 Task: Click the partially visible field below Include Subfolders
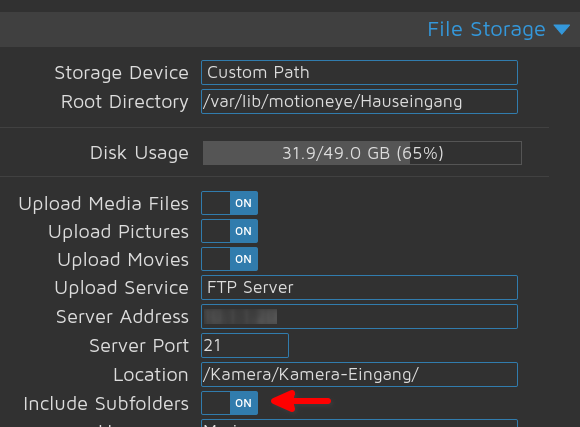point(359,423)
